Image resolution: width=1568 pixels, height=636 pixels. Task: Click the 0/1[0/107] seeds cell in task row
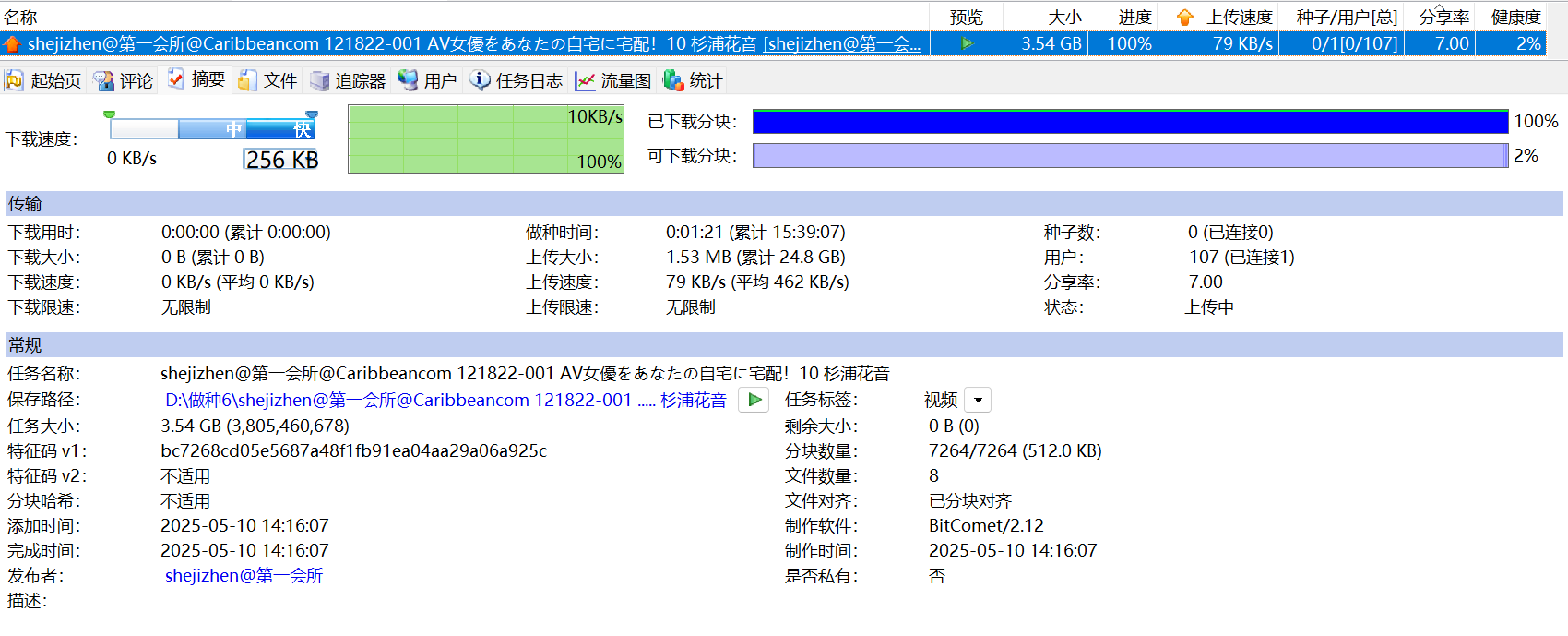(x=1342, y=43)
